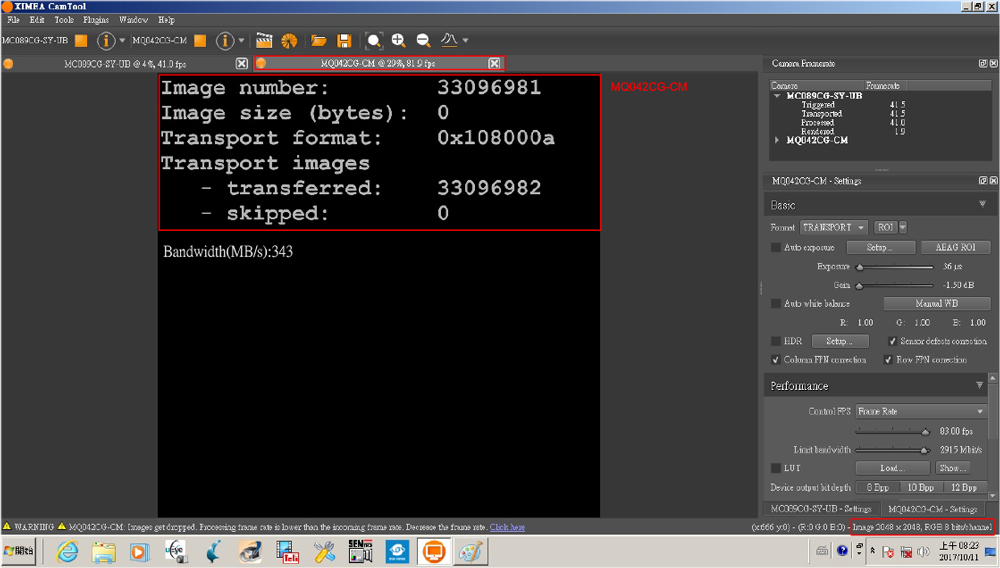Screen dimensions: 1000x568
Task: Zoom in with the plus magnifier
Action: (398, 41)
